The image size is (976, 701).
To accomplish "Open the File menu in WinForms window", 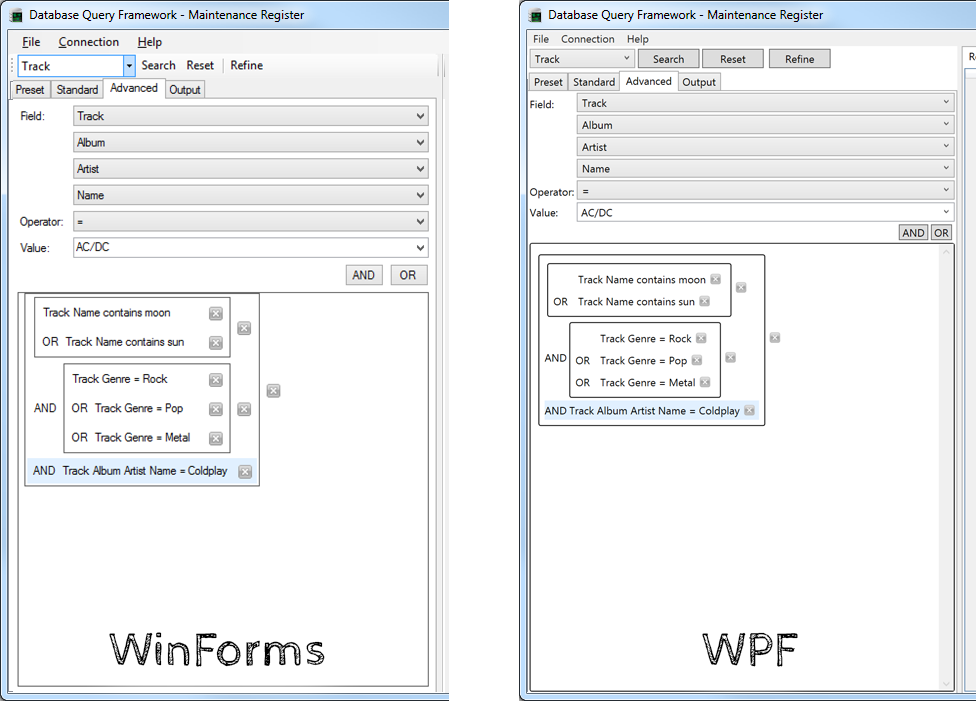I will pyautogui.click(x=31, y=42).
